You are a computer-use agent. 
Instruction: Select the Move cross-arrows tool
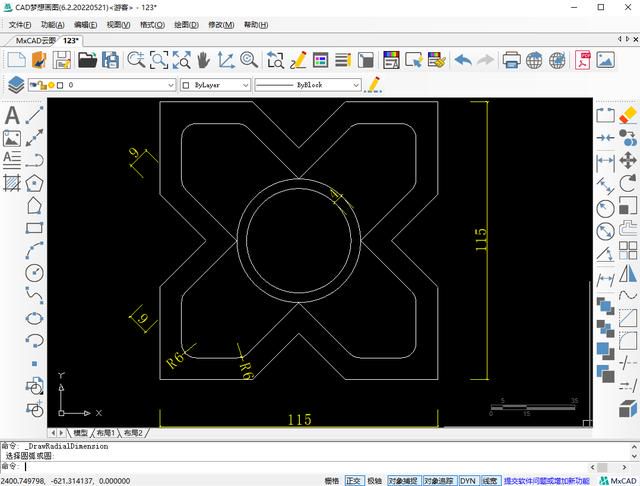(x=628, y=160)
